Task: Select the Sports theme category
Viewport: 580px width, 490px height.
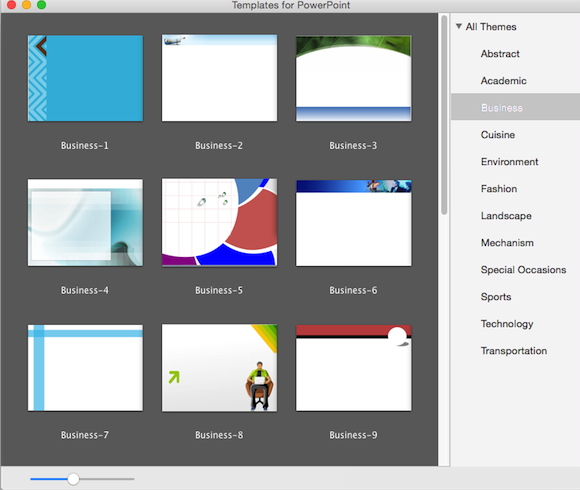Action: 496,297
